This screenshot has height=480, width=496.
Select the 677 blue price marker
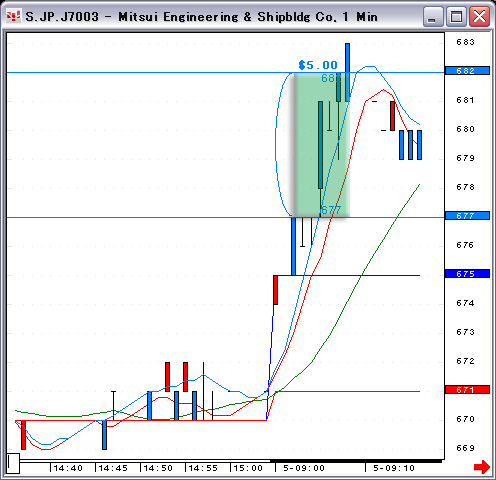click(x=467, y=216)
